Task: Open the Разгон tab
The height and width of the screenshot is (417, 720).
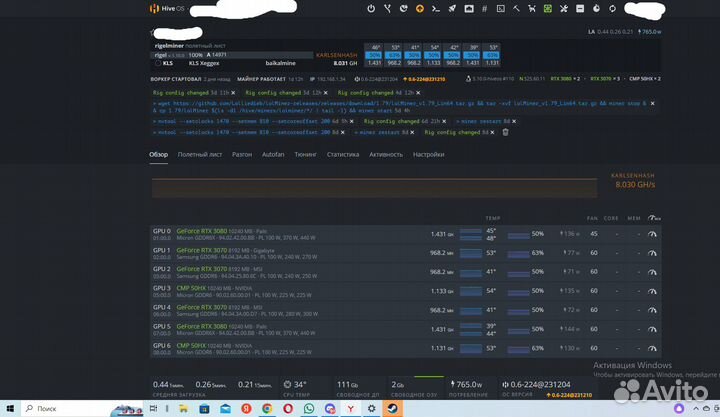Action: [x=242, y=155]
